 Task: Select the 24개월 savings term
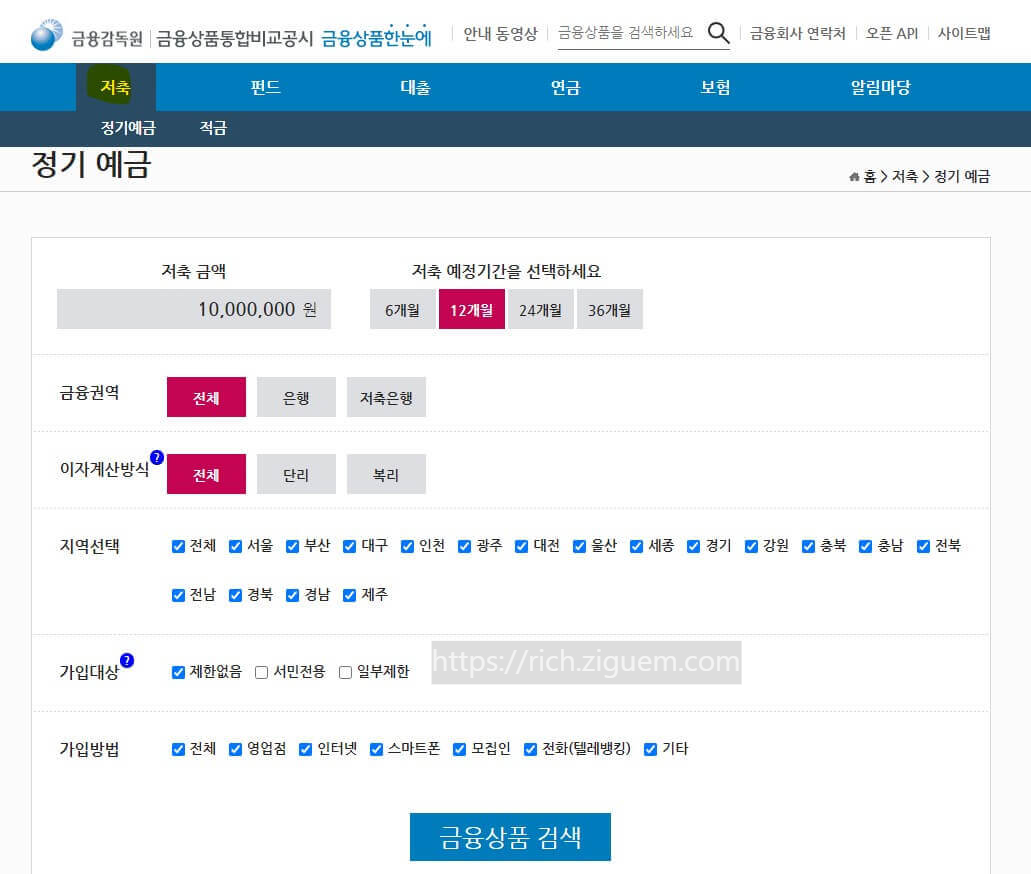pyautogui.click(x=540, y=309)
